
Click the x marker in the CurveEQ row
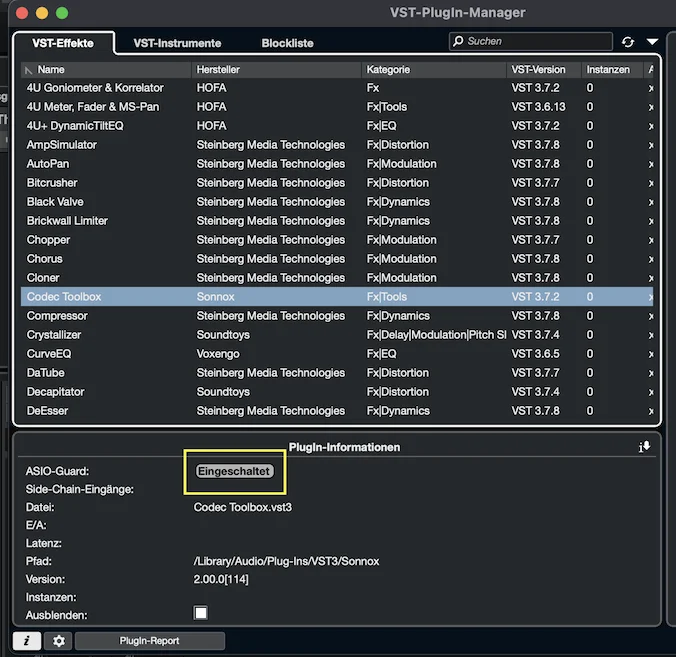[651, 354]
